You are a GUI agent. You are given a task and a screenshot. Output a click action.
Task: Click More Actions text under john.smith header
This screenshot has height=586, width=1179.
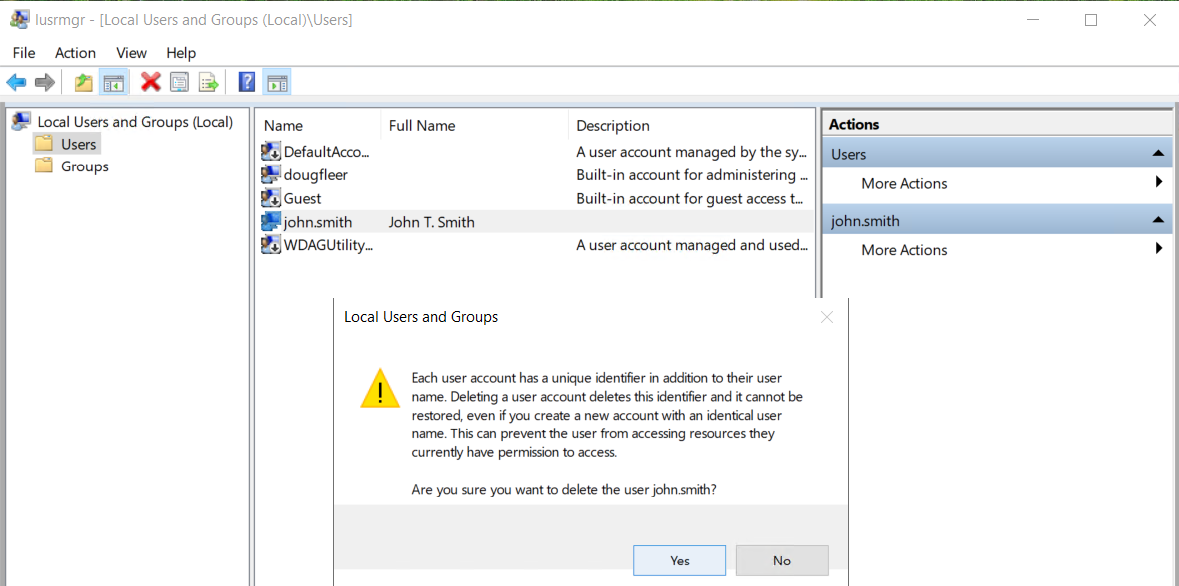click(x=904, y=250)
